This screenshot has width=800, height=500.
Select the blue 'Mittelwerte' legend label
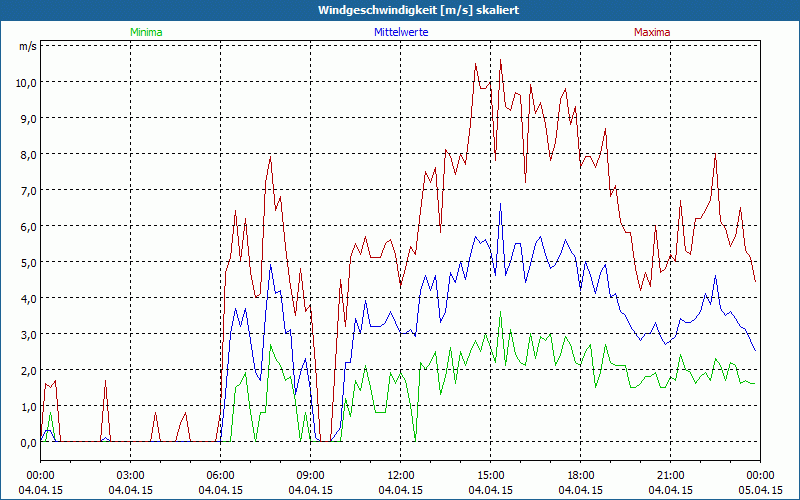coord(401,32)
